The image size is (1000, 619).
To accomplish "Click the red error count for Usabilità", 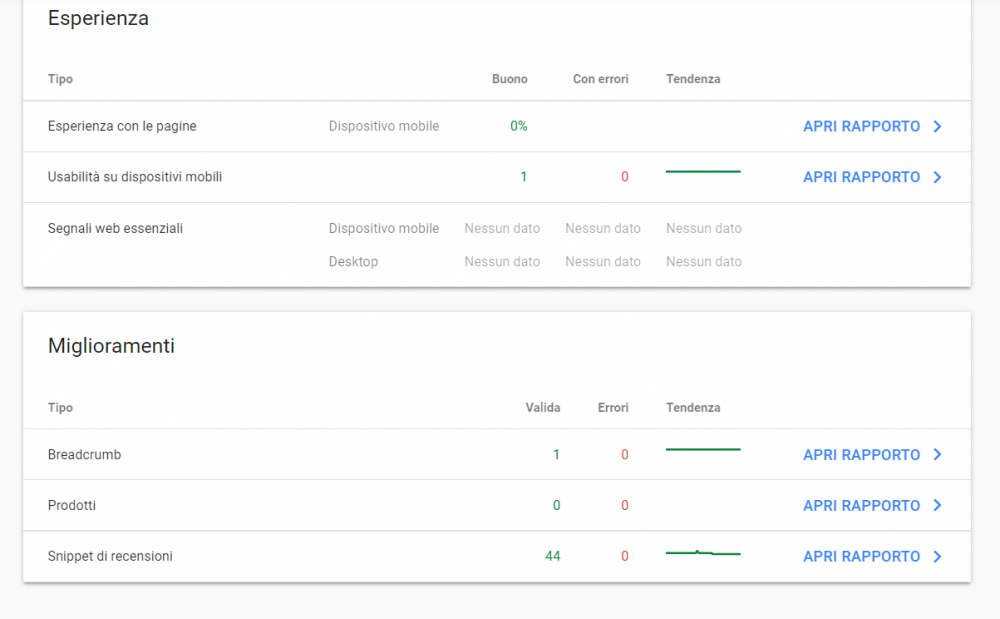I will point(624,176).
